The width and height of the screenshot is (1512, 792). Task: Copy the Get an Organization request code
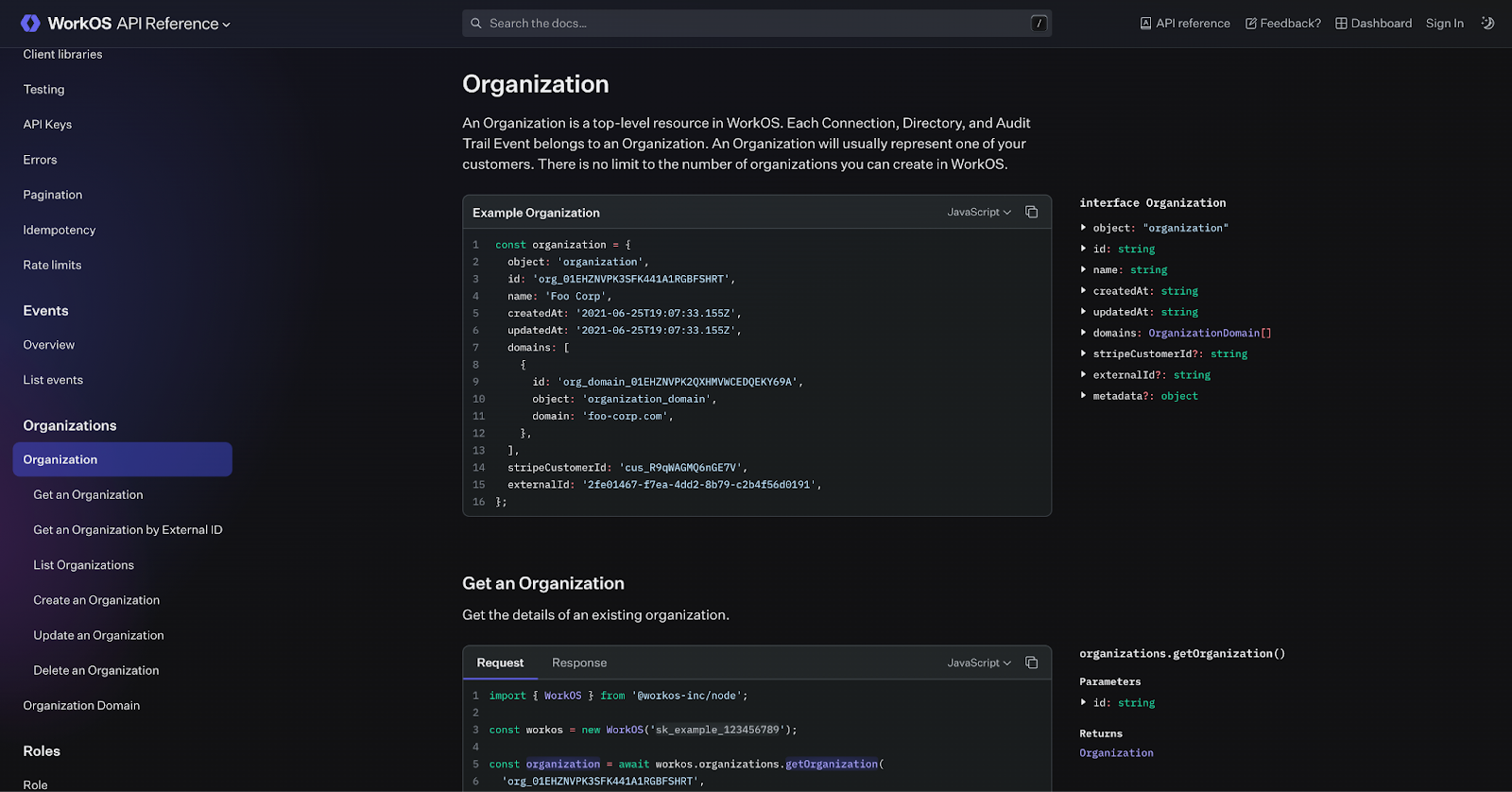1031,663
